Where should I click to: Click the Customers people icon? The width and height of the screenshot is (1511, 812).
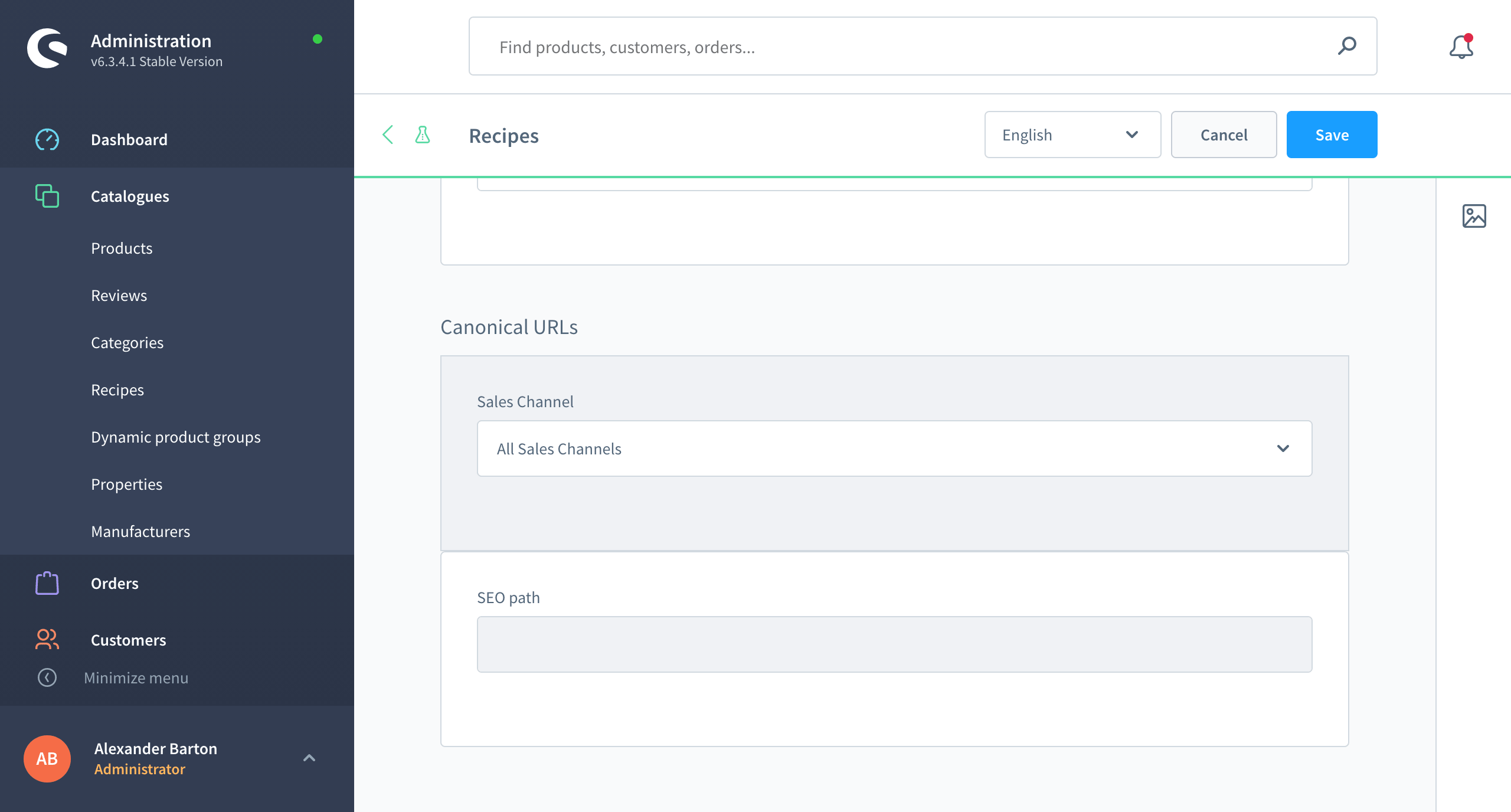pyautogui.click(x=47, y=640)
